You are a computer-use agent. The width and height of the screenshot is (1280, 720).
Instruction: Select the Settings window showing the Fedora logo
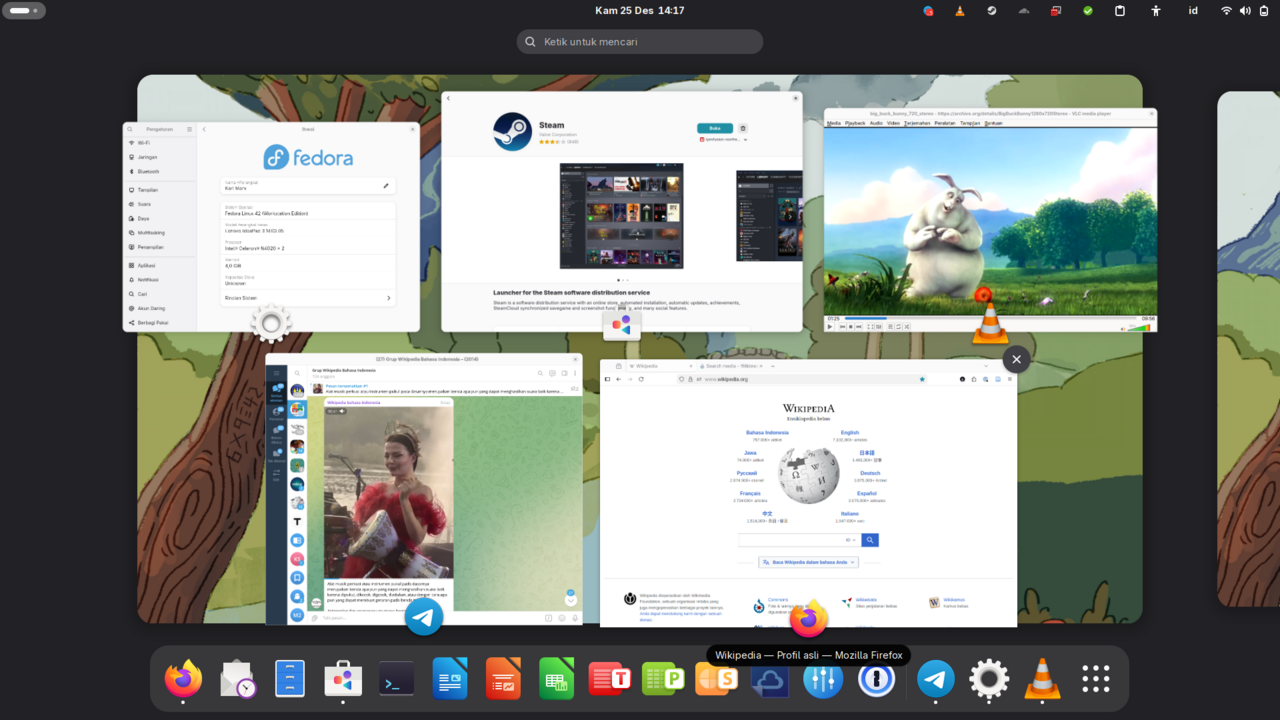pos(271,227)
